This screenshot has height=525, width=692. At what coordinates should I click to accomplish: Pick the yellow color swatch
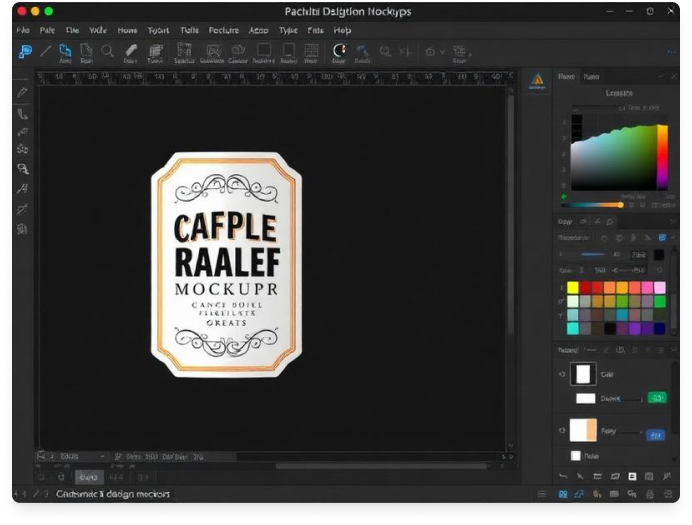coord(573,288)
